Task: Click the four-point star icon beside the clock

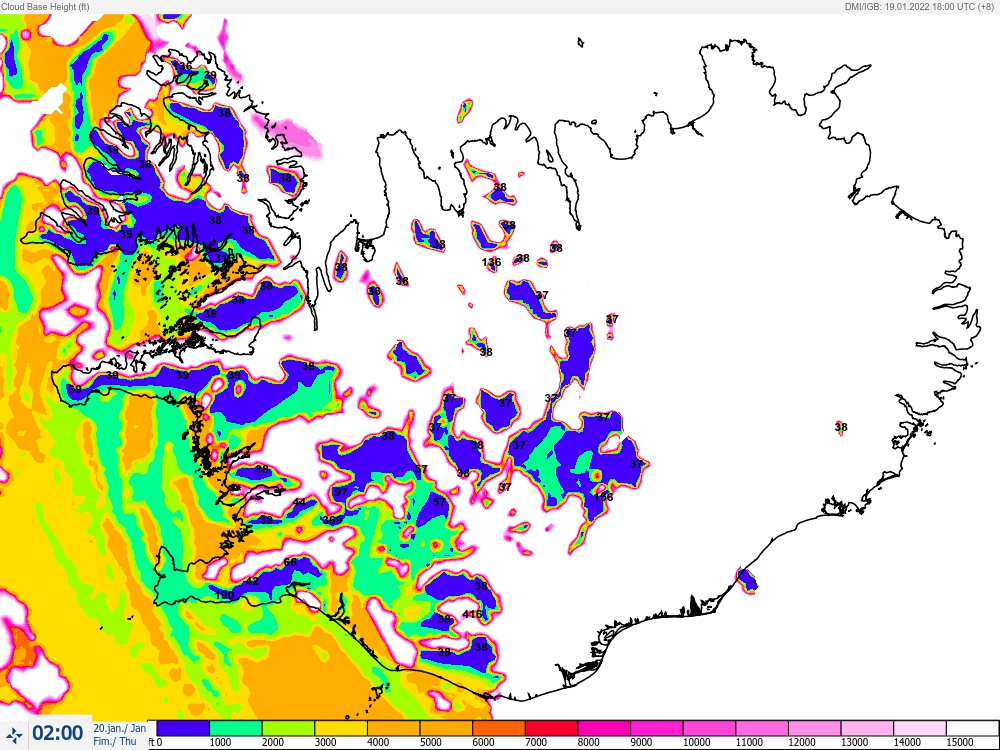Action: pyautogui.click(x=13, y=734)
